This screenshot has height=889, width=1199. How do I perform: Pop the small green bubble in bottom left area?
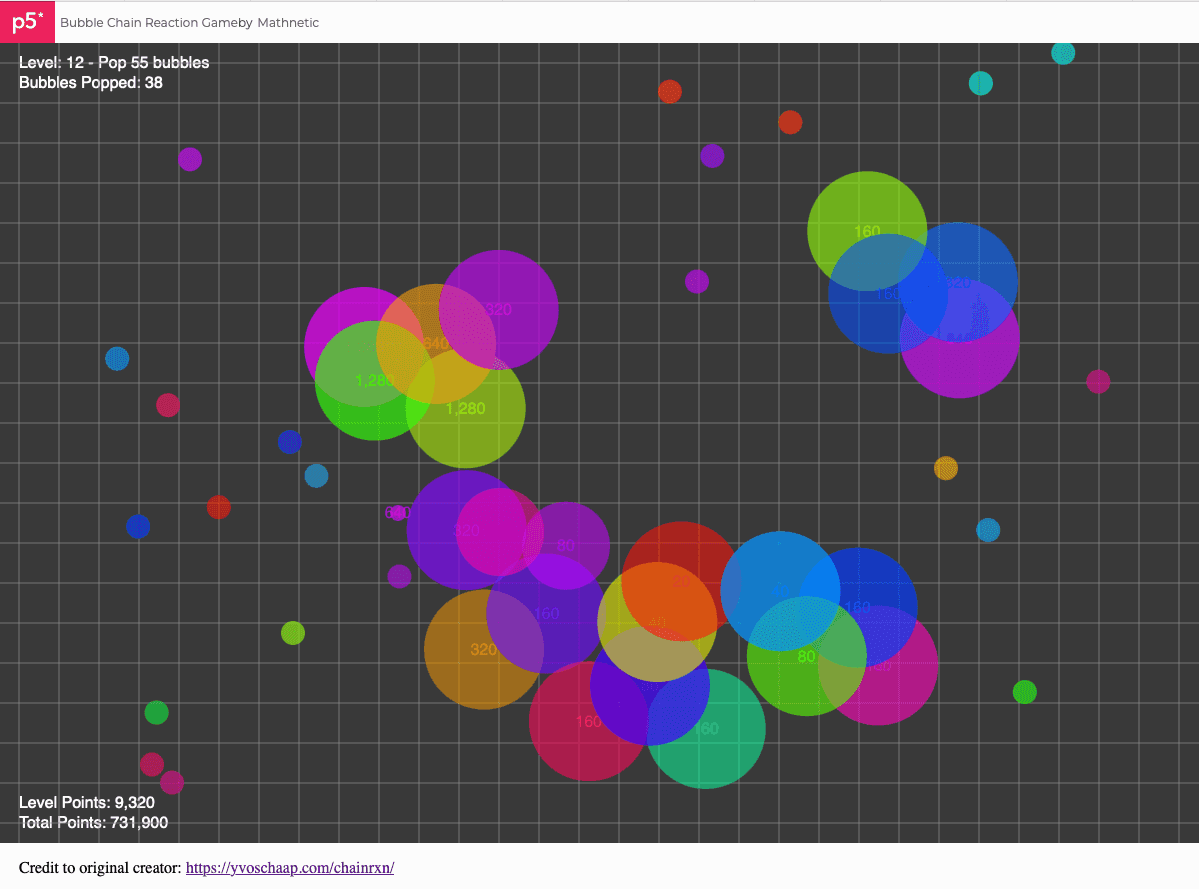pos(156,712)
